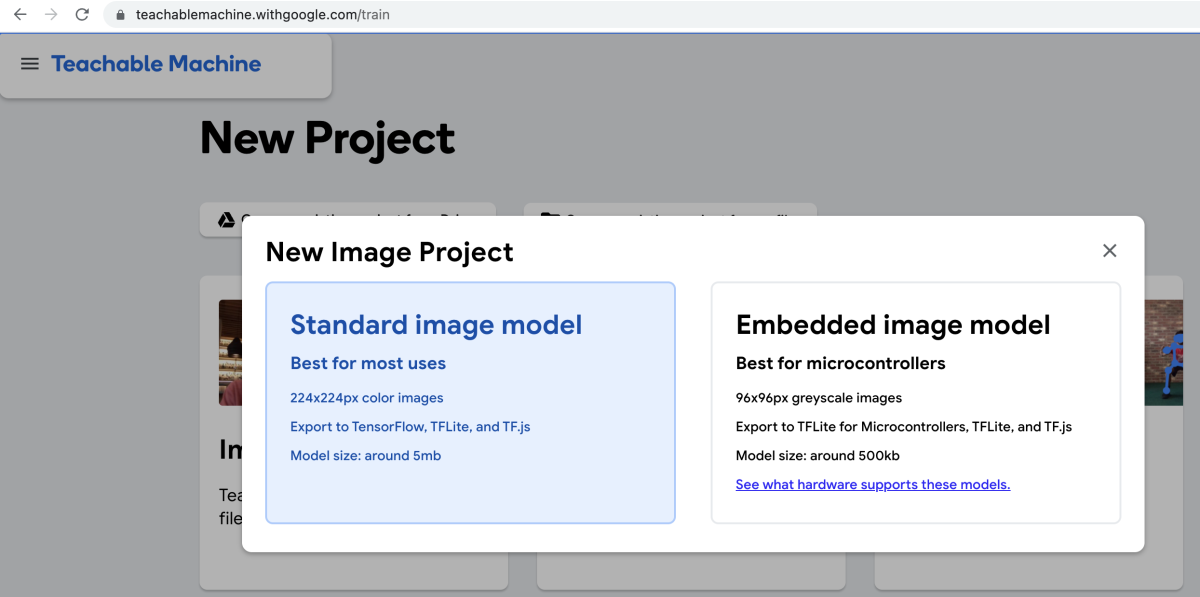The width and height of the screenshot is (1200, 597).
Task: Click the 'Best for most uses' subtitle
Action: (368, 363)
